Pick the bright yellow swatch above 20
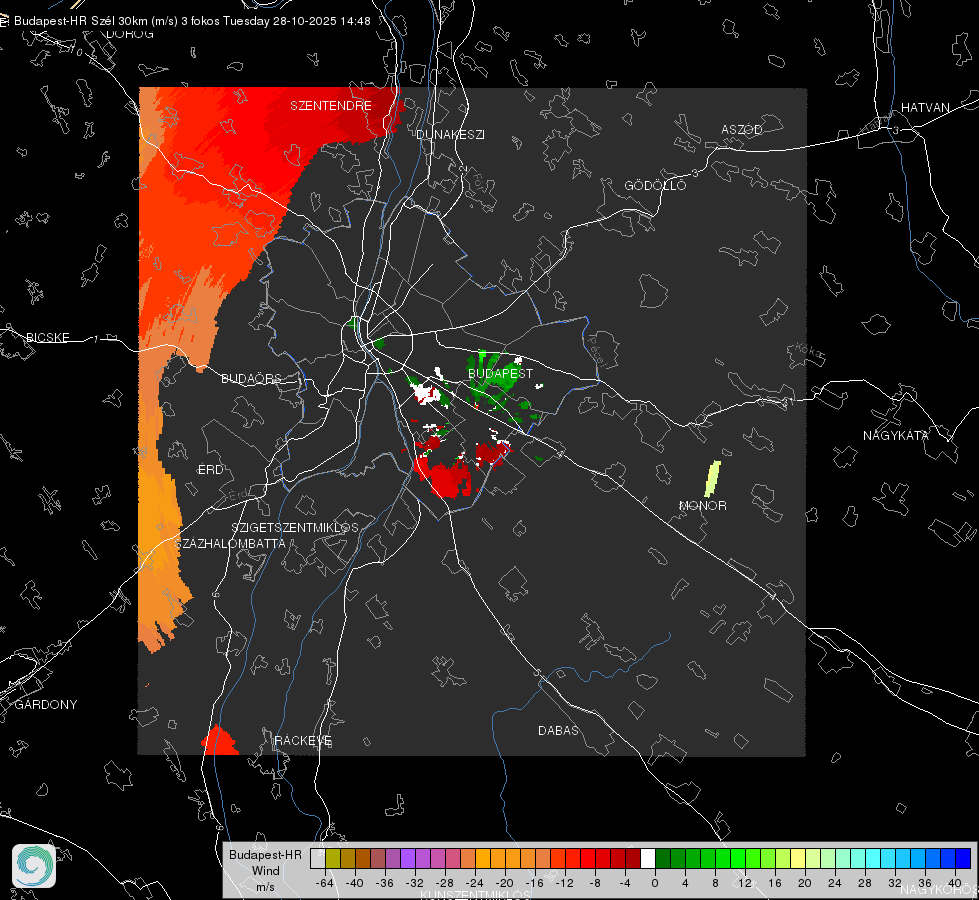Image resolution: width=979 pixels, height=900 pixels. [x=798, y=859]
